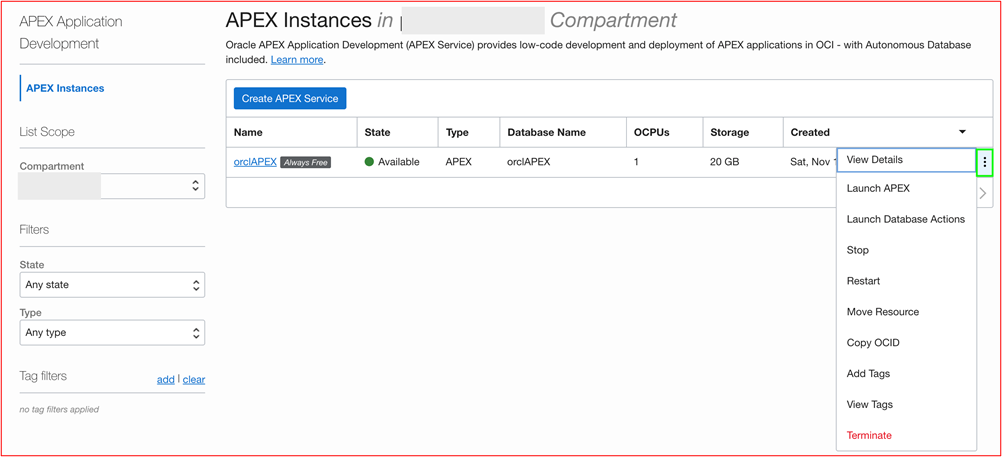Open the orclAPEX instance link
Viewport: 1002px width, 457px height.
(x=255, y=162)
